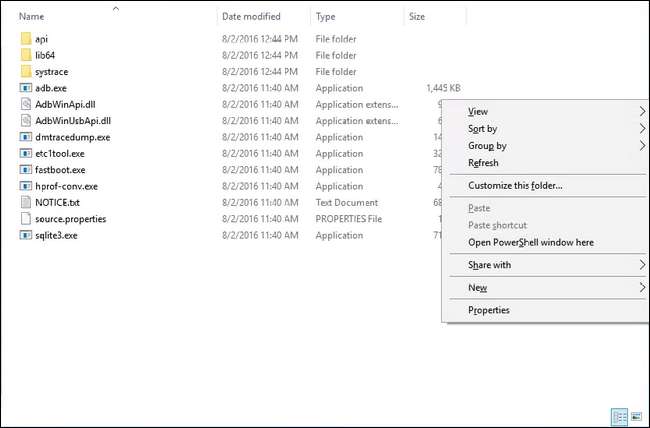Click Application extens... type of AdbWinApi.dll
Screen dimensions: 650x428
(x=357, y=105)
